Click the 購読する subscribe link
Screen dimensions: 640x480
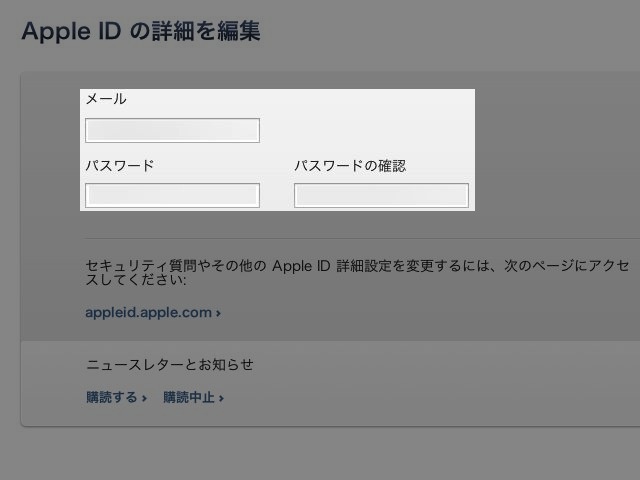(111, 397)
